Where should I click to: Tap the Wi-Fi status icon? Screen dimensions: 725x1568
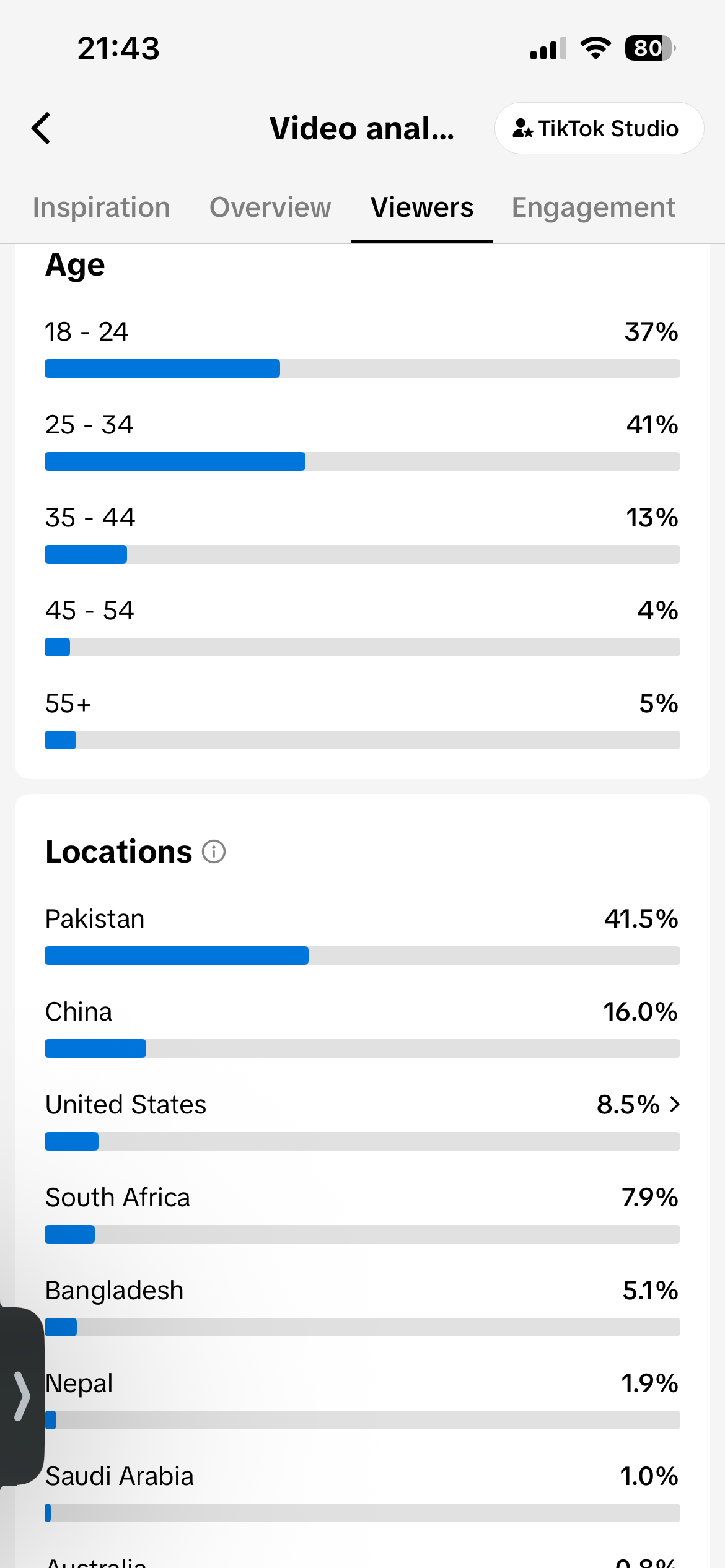click(x=595, y=48)
